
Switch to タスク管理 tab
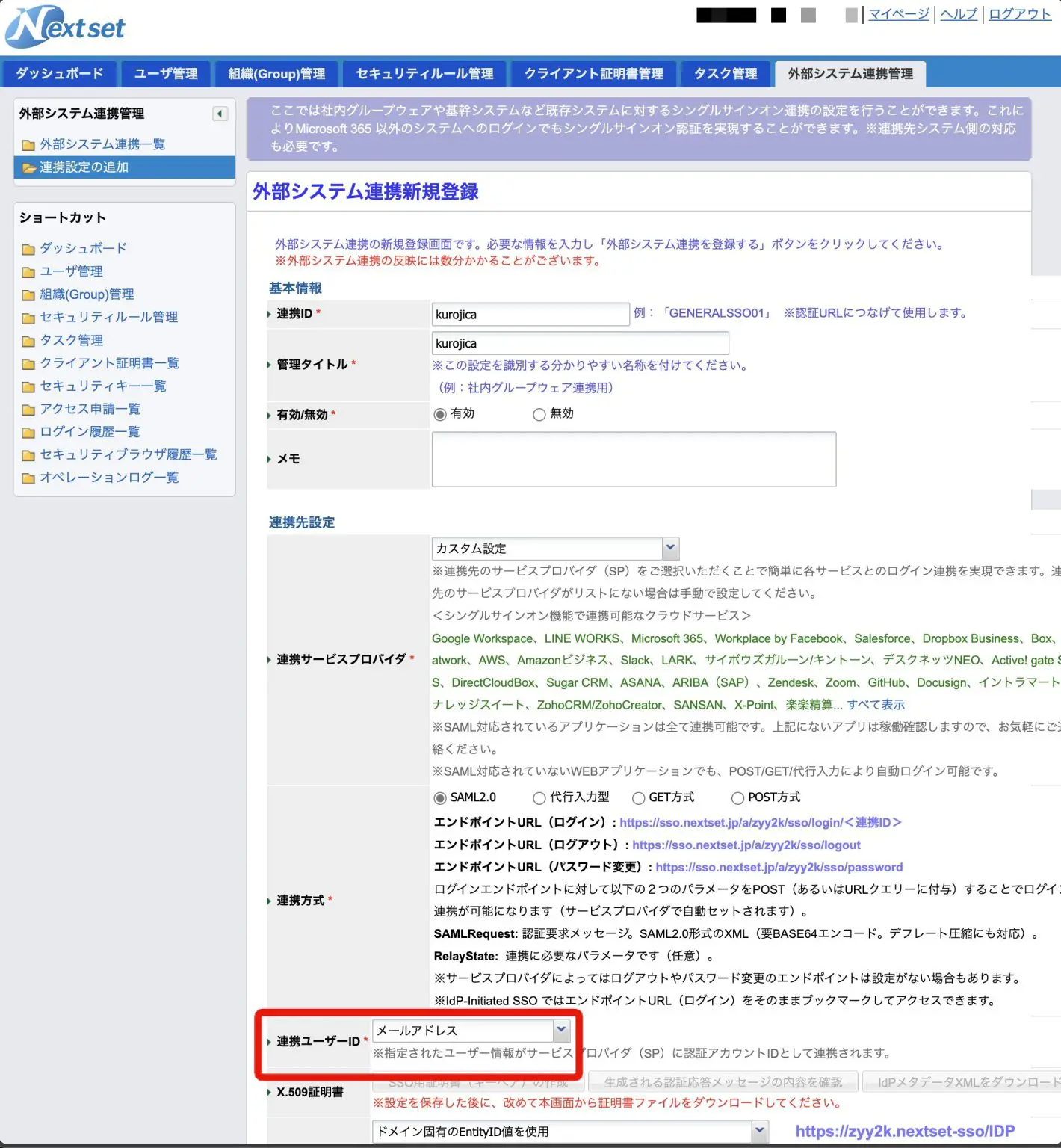pyautogui.click(x=726, y=74)
